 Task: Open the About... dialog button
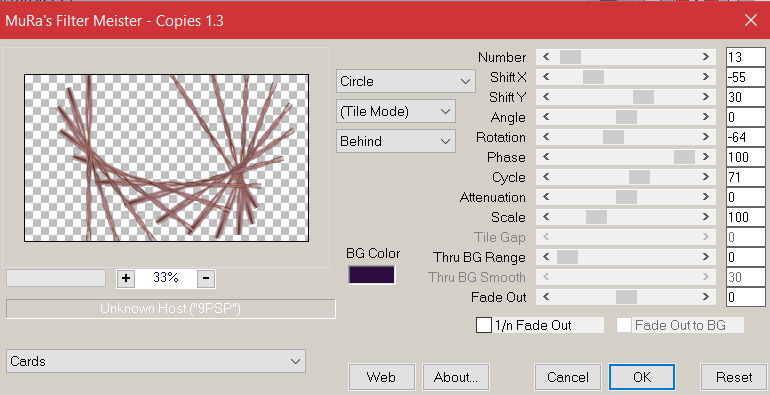tap(456, 377)
